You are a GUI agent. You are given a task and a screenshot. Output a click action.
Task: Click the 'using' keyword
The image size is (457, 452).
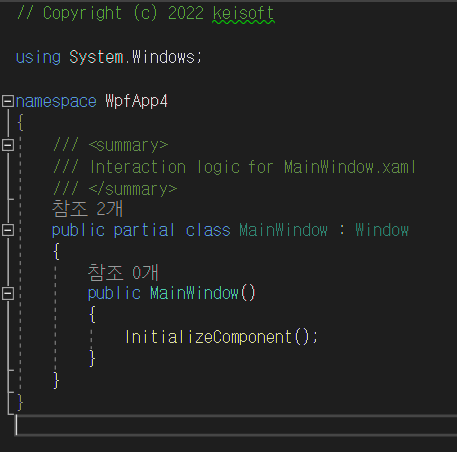coord(38,57)
